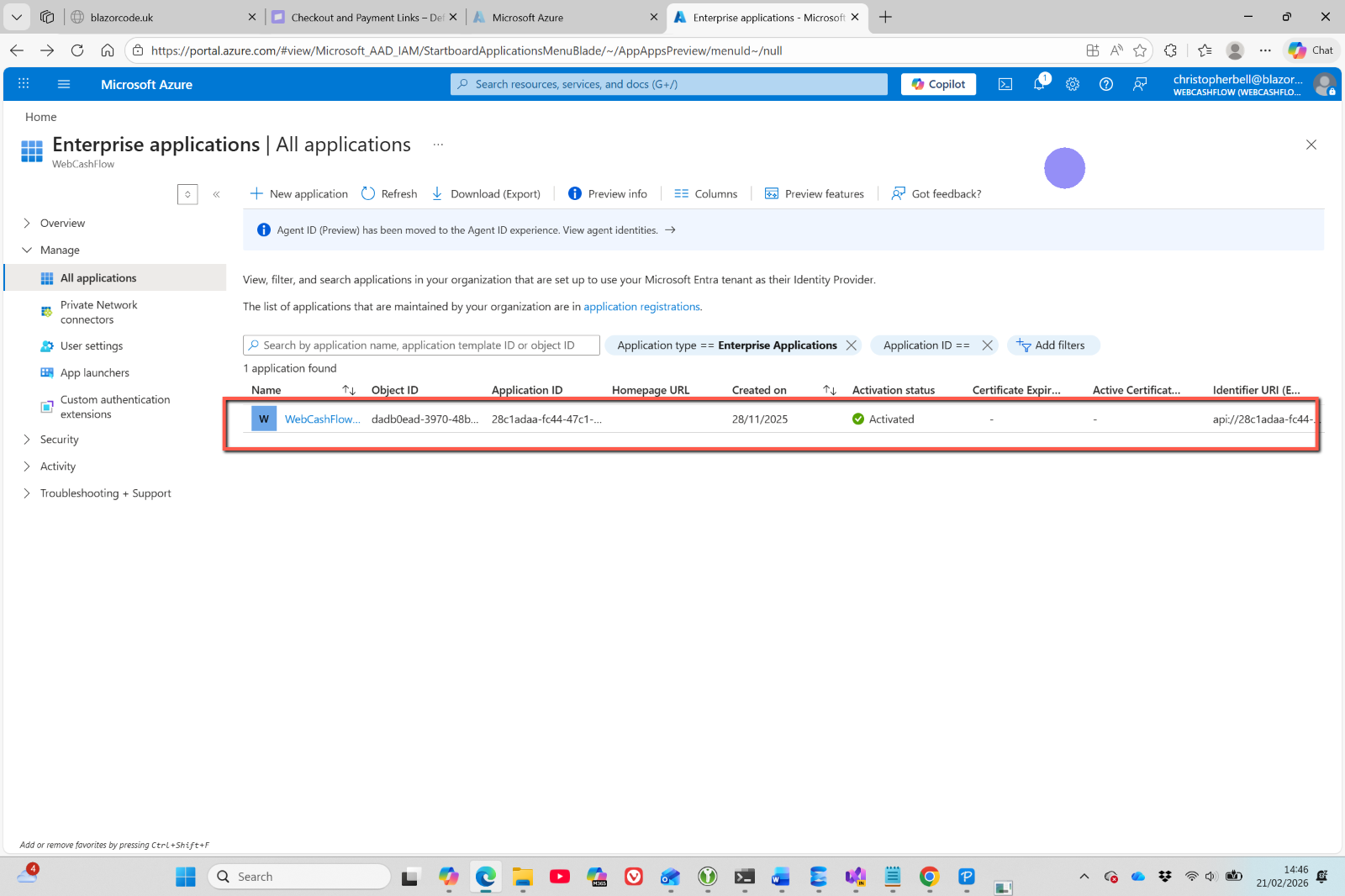1345x896 pixels.
Task: Open the Columns chooser
Action: coord(705,193)
